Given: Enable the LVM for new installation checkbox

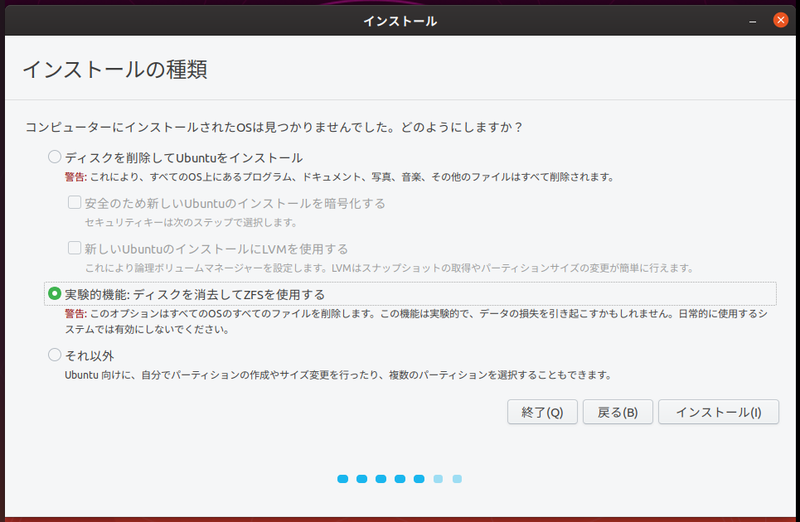Looking at the screenshot, I should 74,248.
